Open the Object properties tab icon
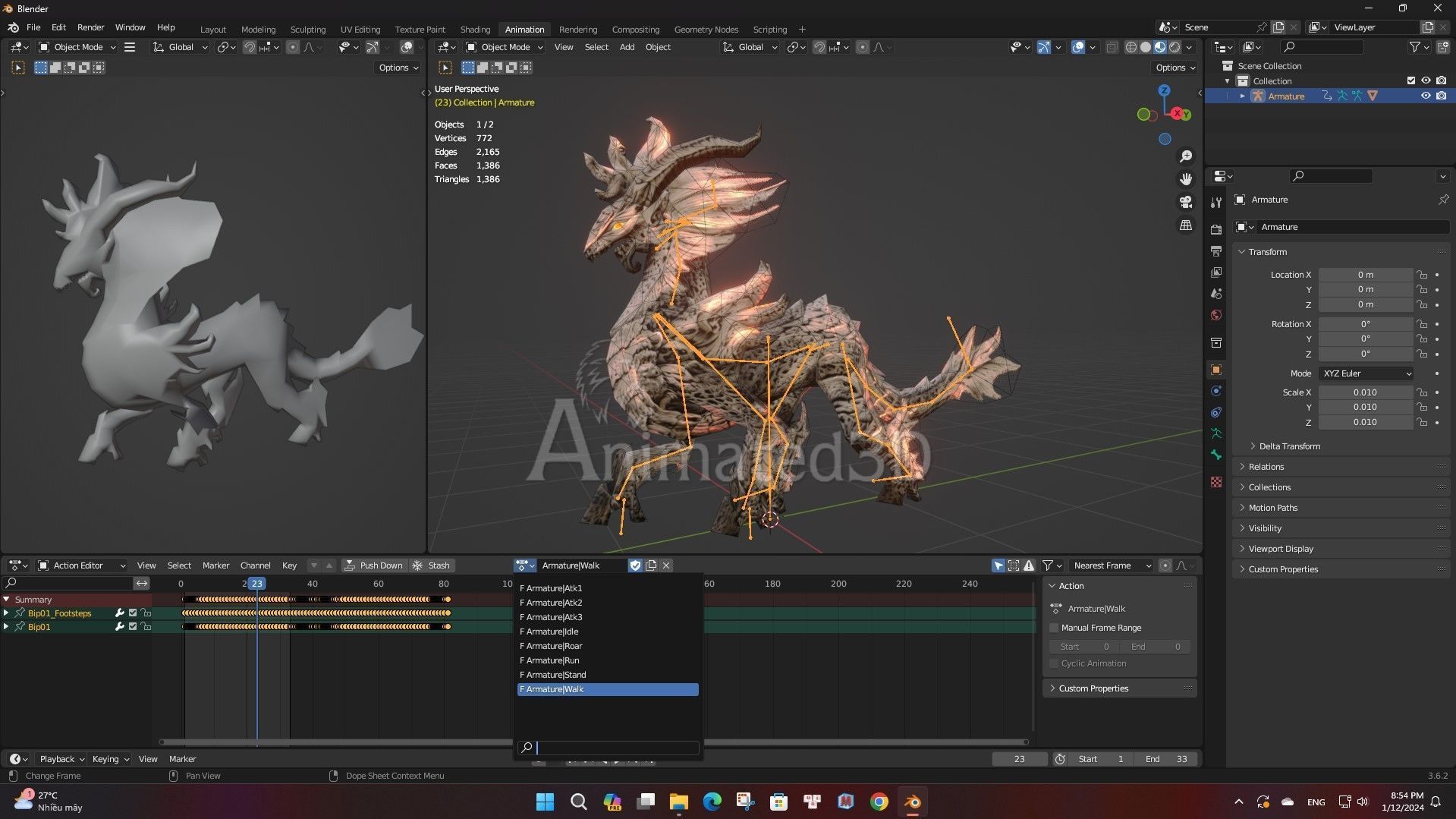 [1216, 370]
